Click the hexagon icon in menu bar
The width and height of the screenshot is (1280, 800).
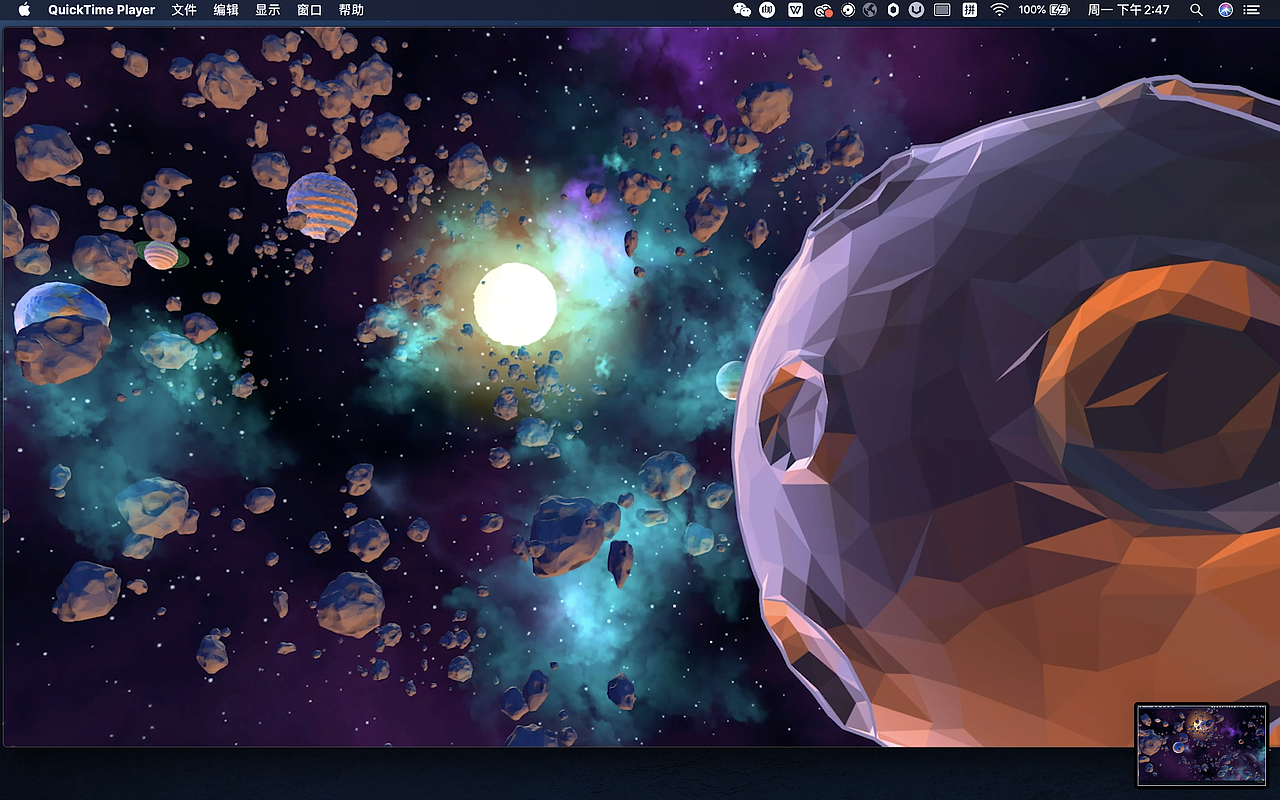click(893, 10)
